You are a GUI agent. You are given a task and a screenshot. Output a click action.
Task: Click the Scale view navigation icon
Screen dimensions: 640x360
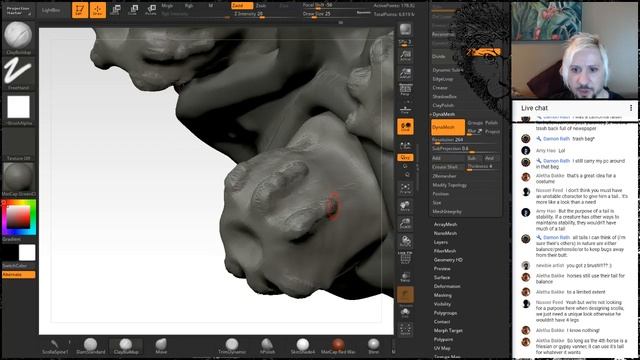click(x=405, y=223)
